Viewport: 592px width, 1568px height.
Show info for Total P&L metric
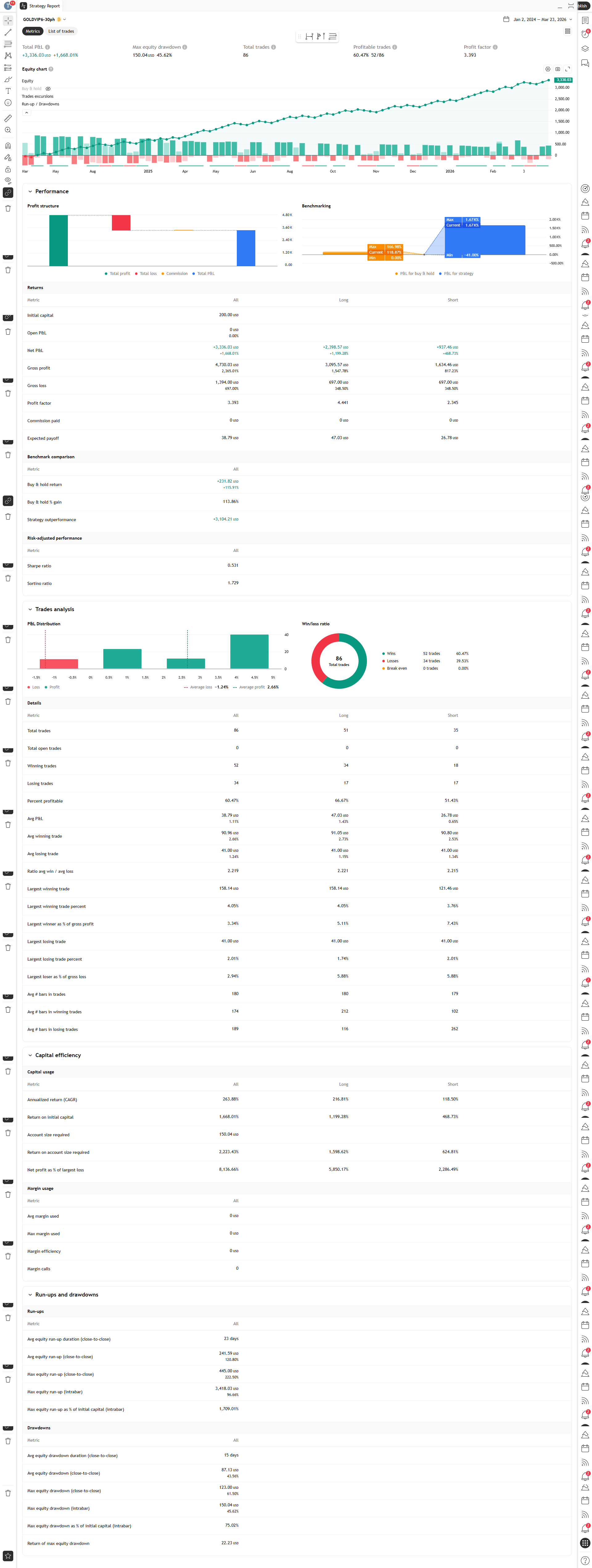click(x=47, y=47)
